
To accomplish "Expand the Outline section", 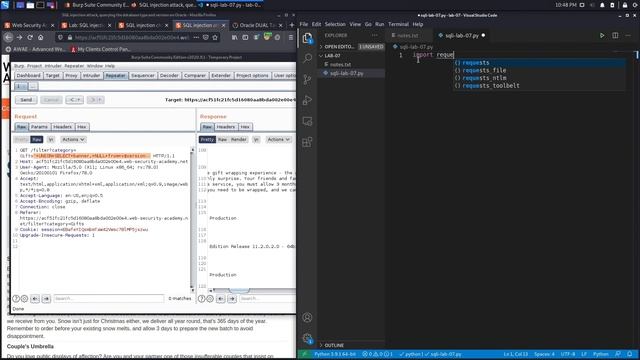I will (x=334, y=345).
